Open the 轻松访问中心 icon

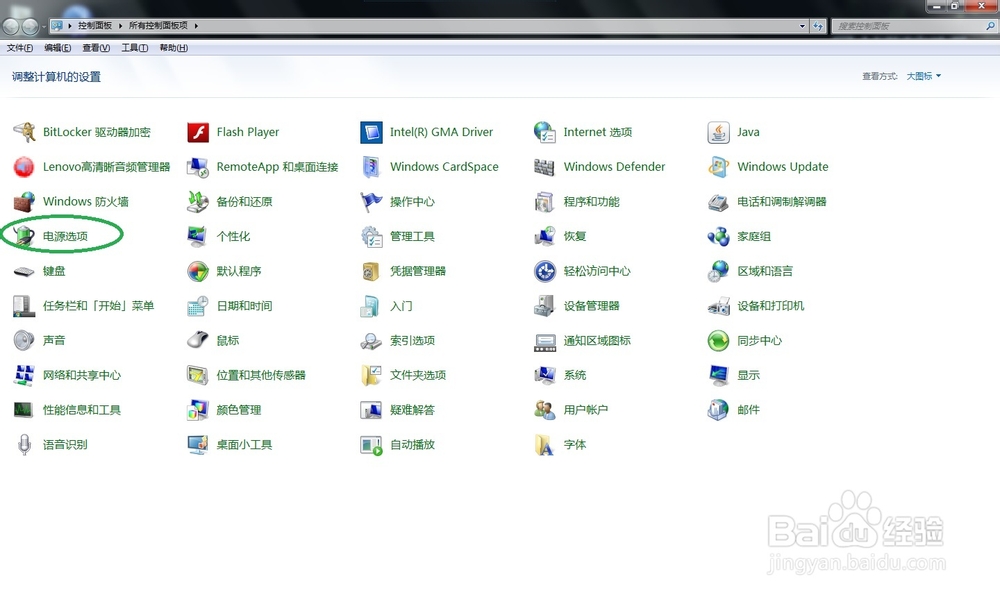coord(545,271)
